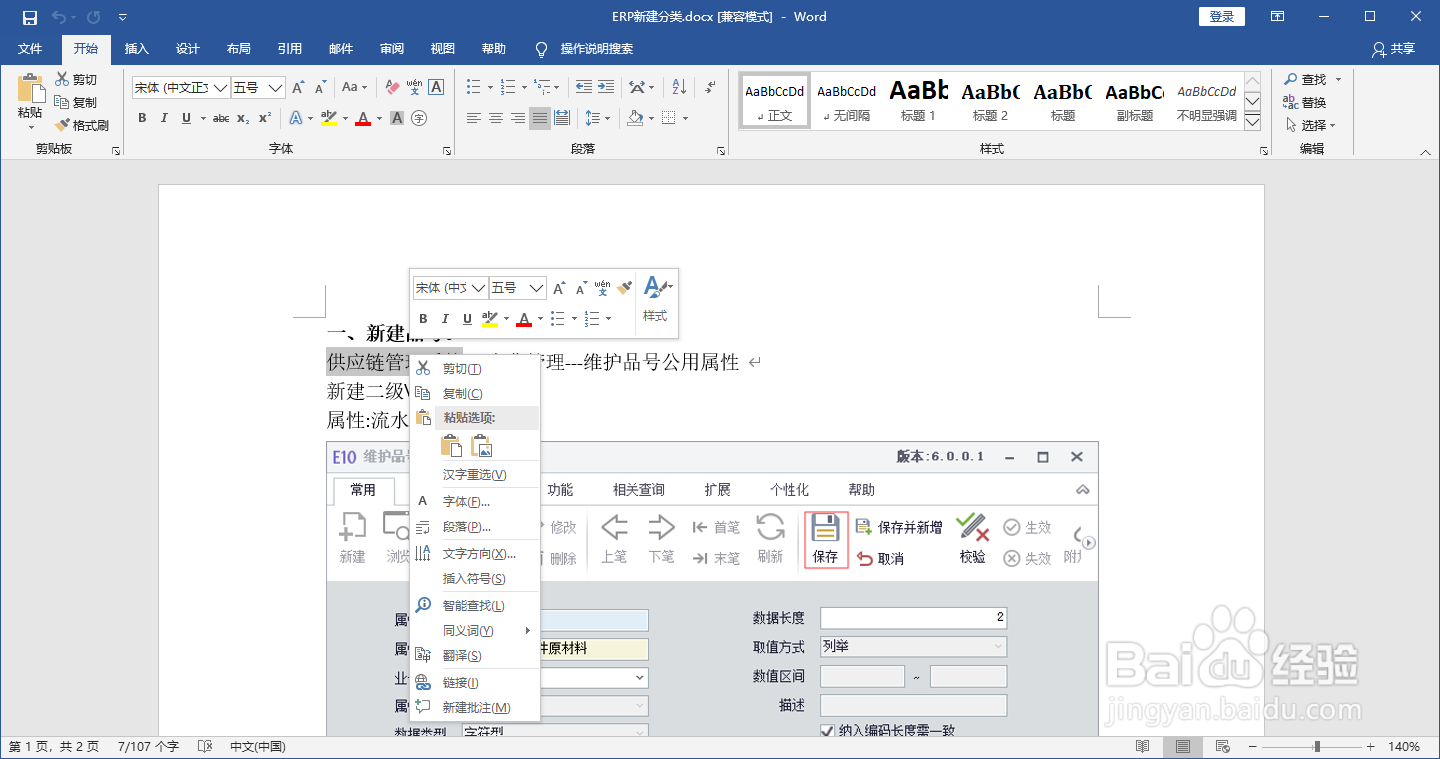This screenshot has height=759, width=1440.
Task: Toggle strikethrough (abc) in the ribbon
Action: (x=220, y=118)
